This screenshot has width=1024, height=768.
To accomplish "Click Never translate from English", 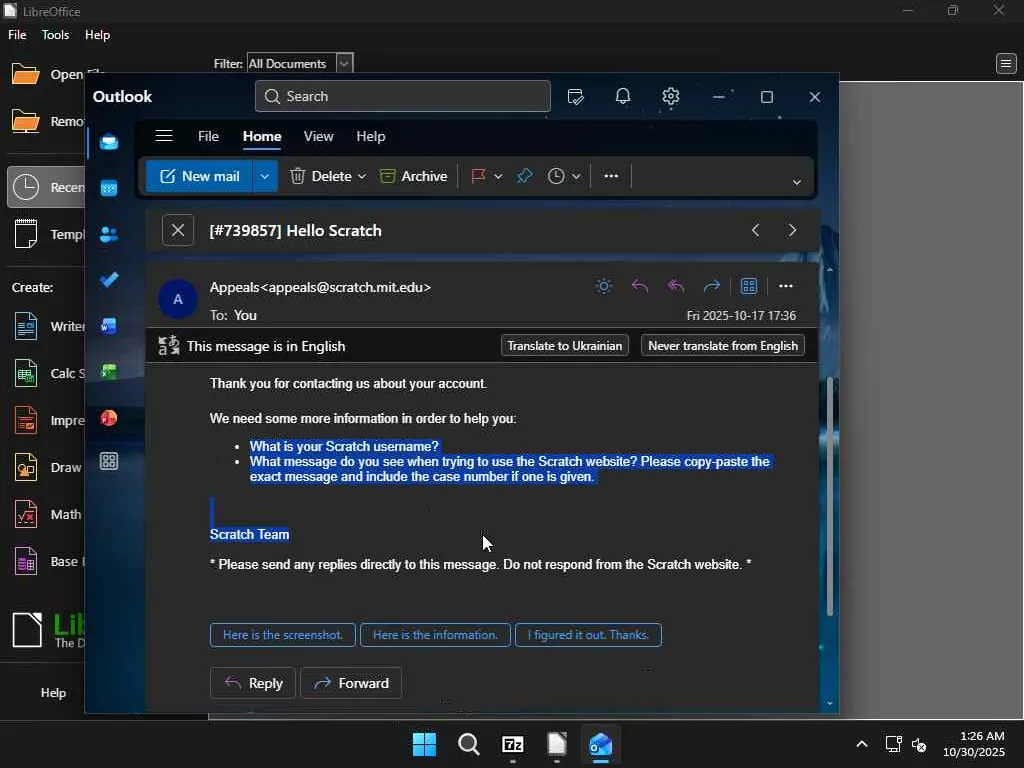I will coord(723,345).
